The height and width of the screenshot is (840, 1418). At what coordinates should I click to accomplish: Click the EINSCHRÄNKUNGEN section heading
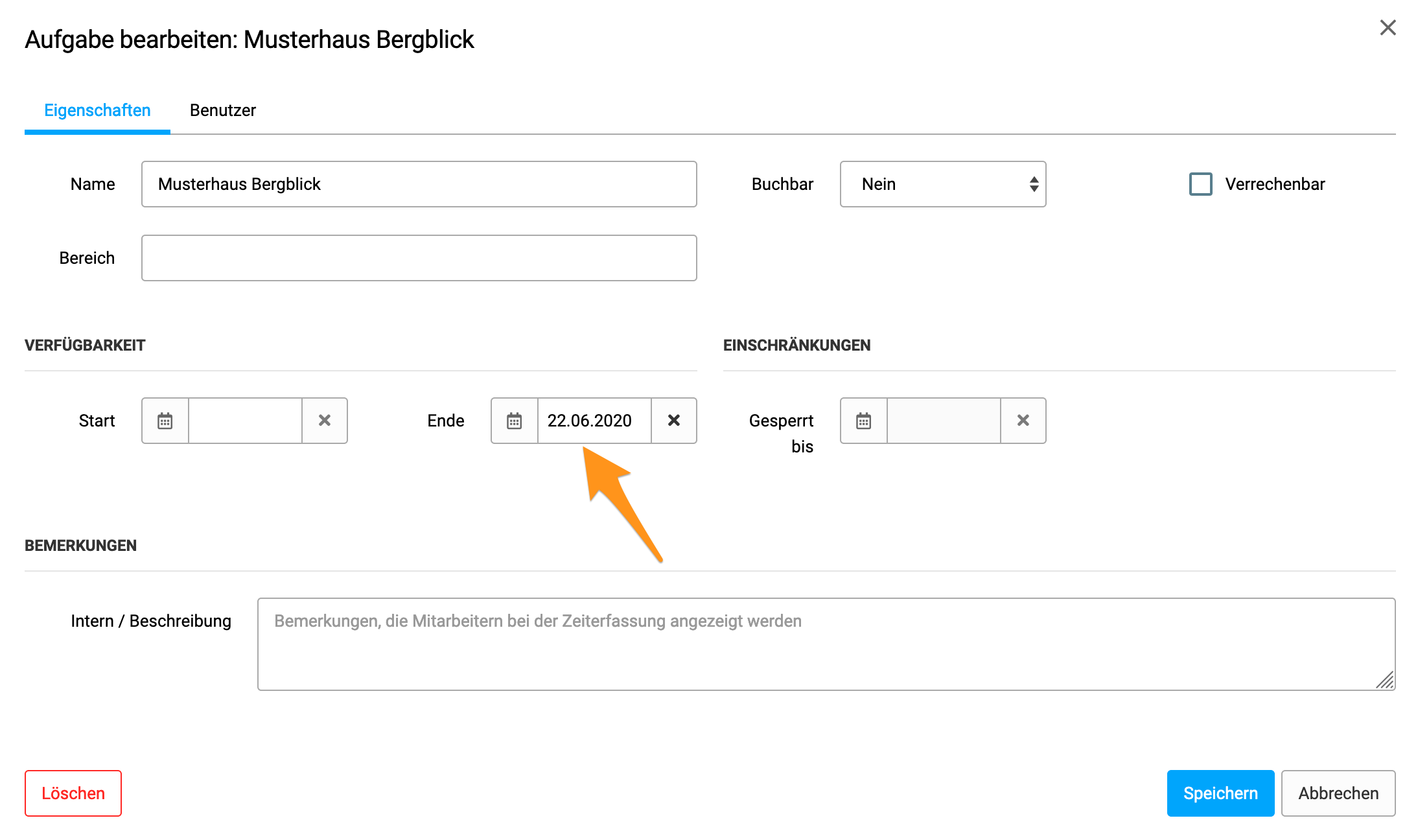coord(796,345)
